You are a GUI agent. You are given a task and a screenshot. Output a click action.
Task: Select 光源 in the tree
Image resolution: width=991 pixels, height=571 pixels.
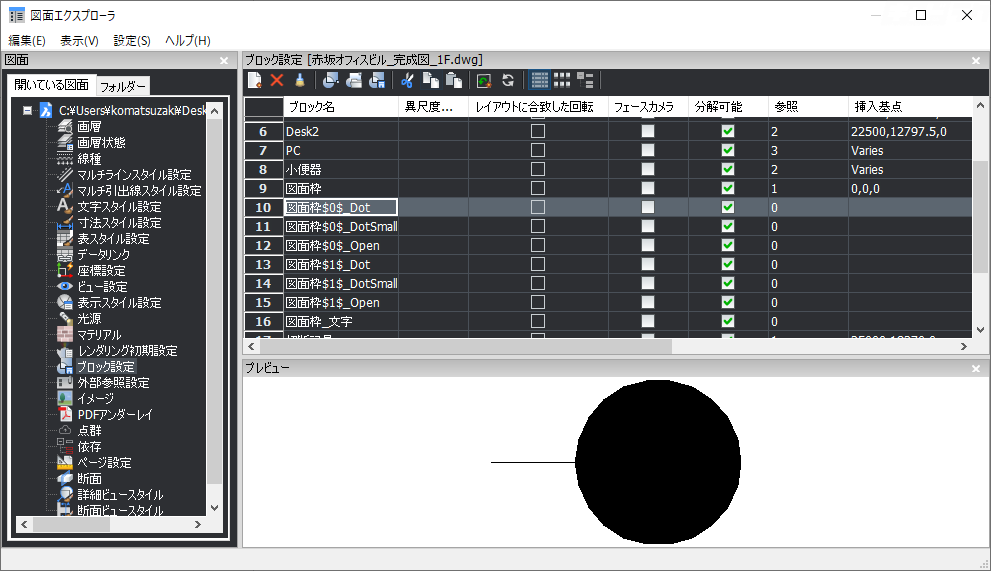89,319
